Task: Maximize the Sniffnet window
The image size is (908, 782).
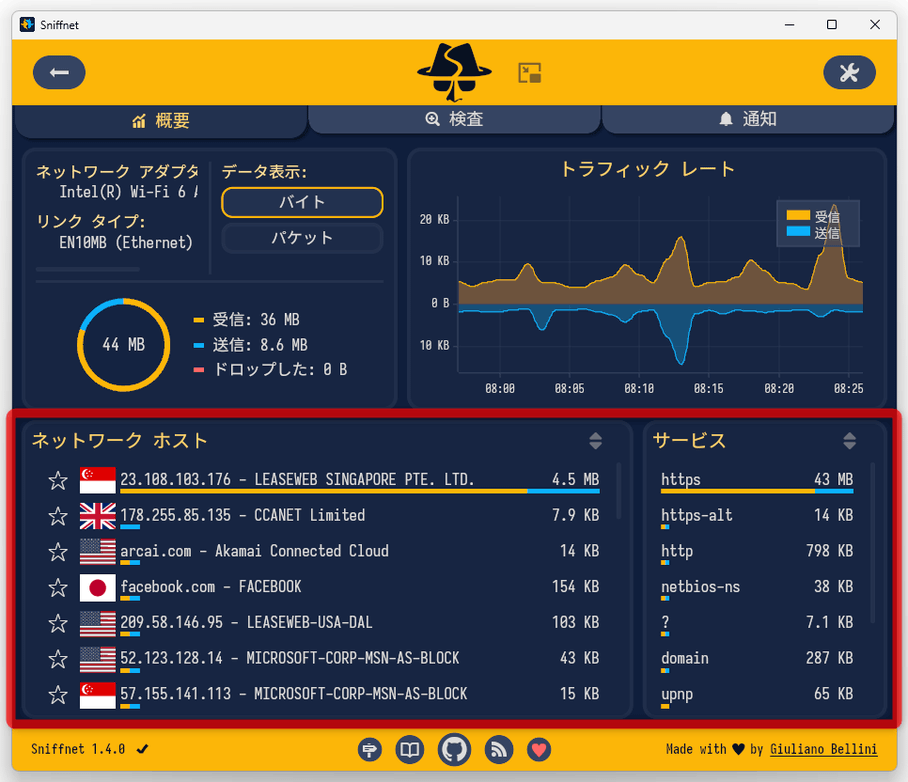Action: pyautogui.click(x=832, y=24)
